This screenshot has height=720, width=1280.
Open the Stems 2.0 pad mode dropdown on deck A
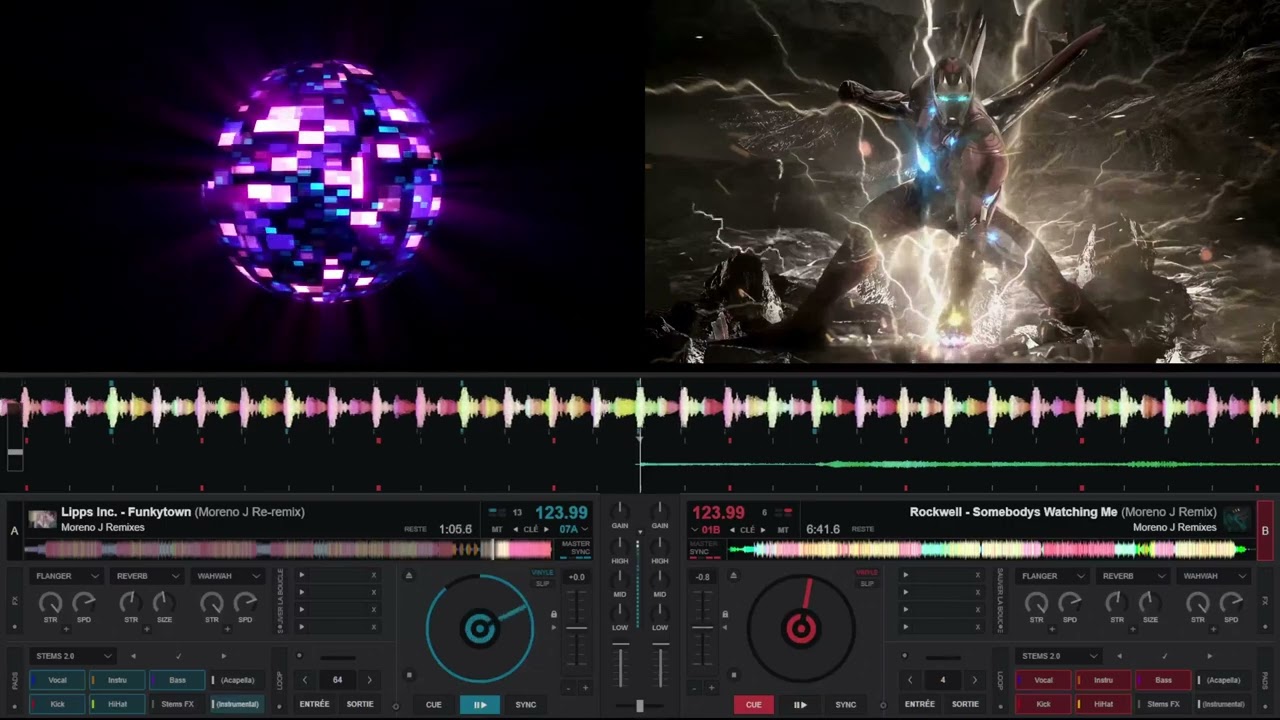[x=71, y=656]
